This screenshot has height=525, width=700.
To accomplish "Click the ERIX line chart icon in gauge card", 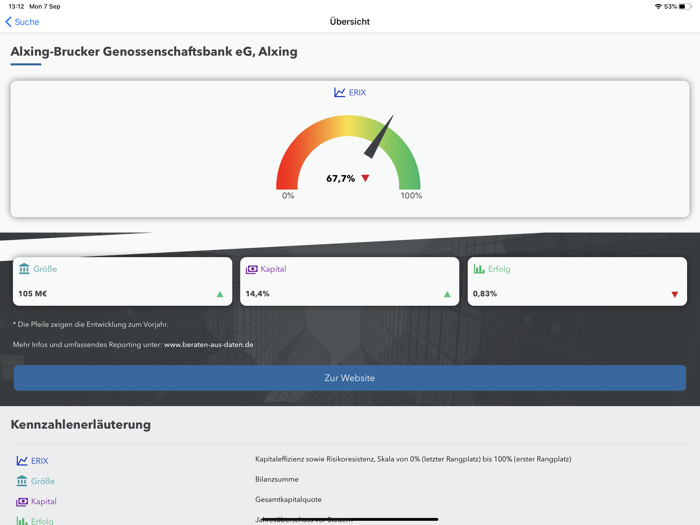I will pyautogui.click(x=339, y=92).
